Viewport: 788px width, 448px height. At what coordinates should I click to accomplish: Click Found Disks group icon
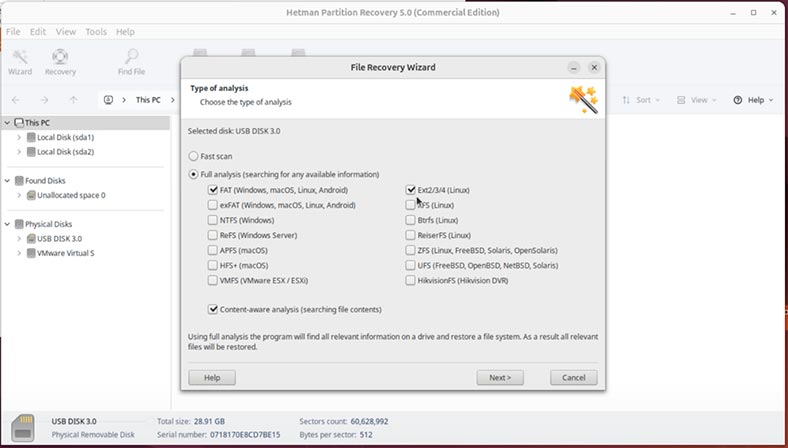tap(19, 181)
